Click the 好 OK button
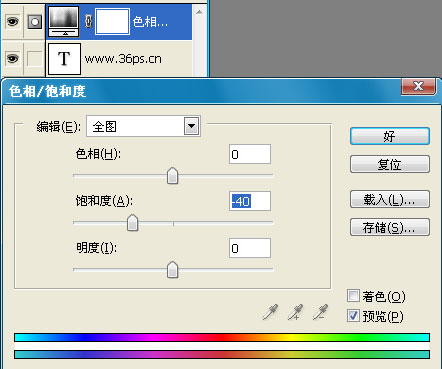The height and width of the screenshot is (369, 442). coord(390,136)
